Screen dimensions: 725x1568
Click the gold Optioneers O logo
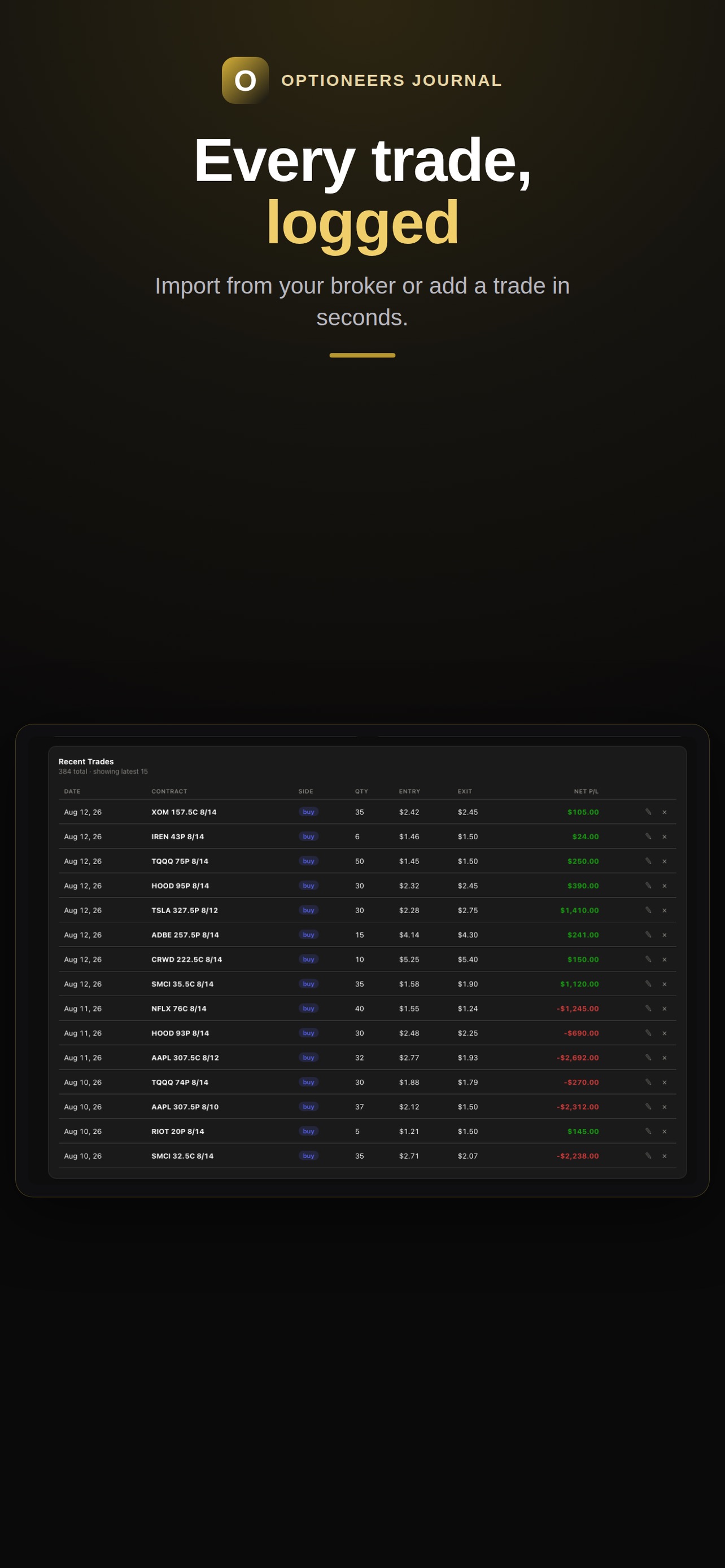pos(245,80)
